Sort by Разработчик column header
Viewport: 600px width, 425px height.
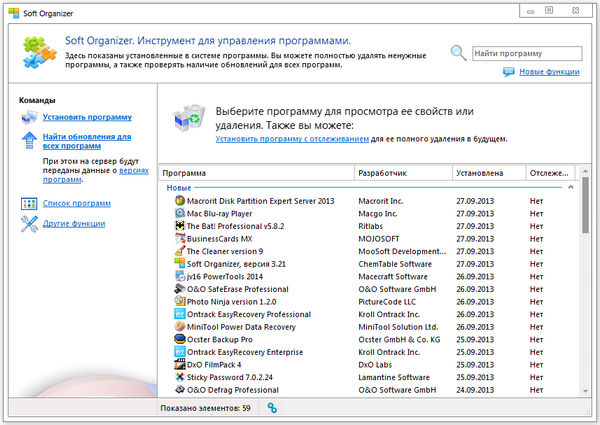[400, 174]
